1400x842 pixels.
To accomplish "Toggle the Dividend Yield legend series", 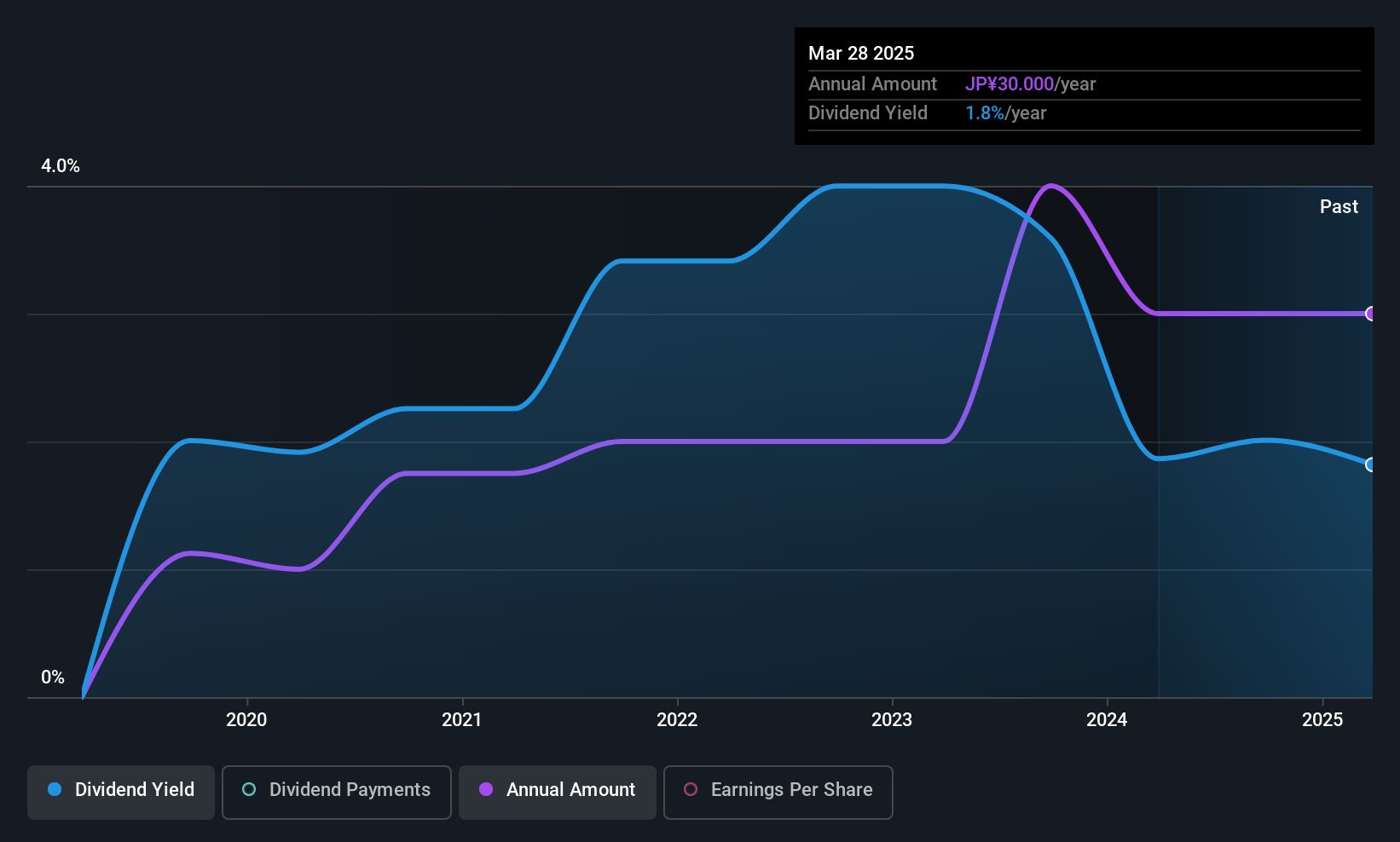I will [121, 792].
